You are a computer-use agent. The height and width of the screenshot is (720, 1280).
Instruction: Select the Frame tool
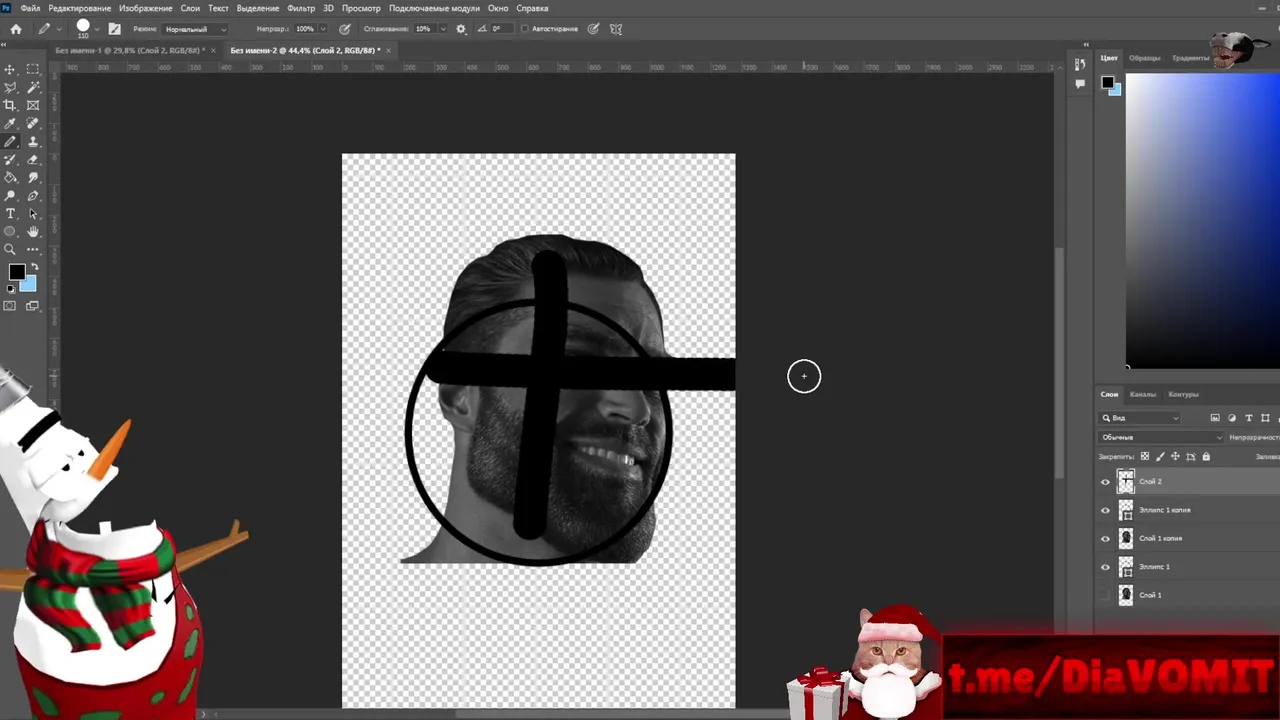tap(33, 105)
